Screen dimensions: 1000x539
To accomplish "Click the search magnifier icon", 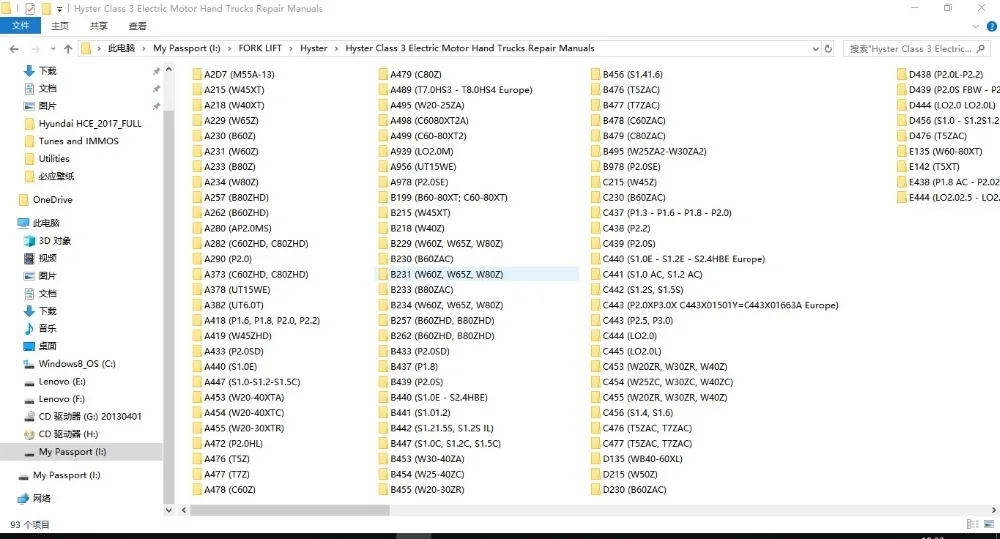I will 980,48.
